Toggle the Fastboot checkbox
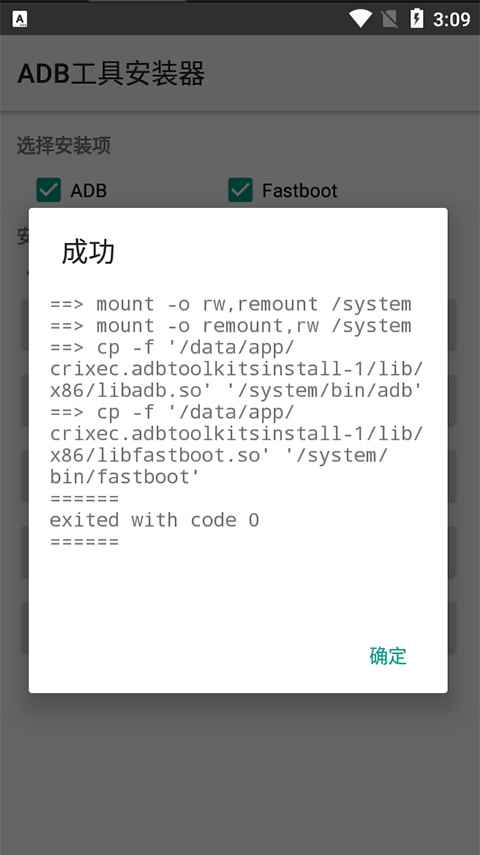Screen dimensions: 480x855 pos(241,190)
